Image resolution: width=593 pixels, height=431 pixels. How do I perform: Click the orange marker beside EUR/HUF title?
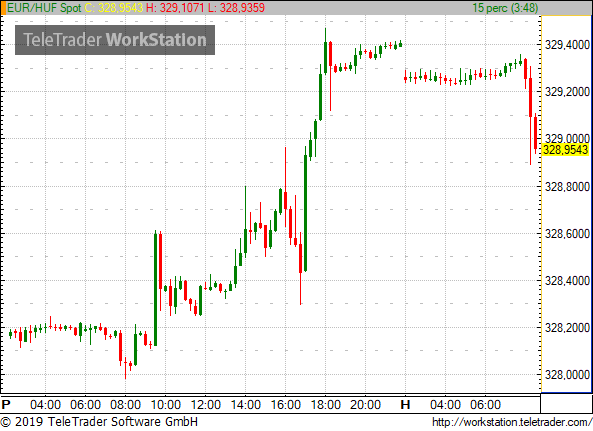[3, 8]
